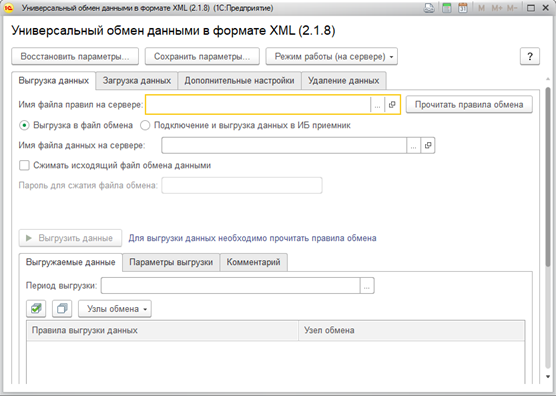Viewport: 556px width, 396px height.
Task: Open the data file with the open icon
Action: click(428, 145)
